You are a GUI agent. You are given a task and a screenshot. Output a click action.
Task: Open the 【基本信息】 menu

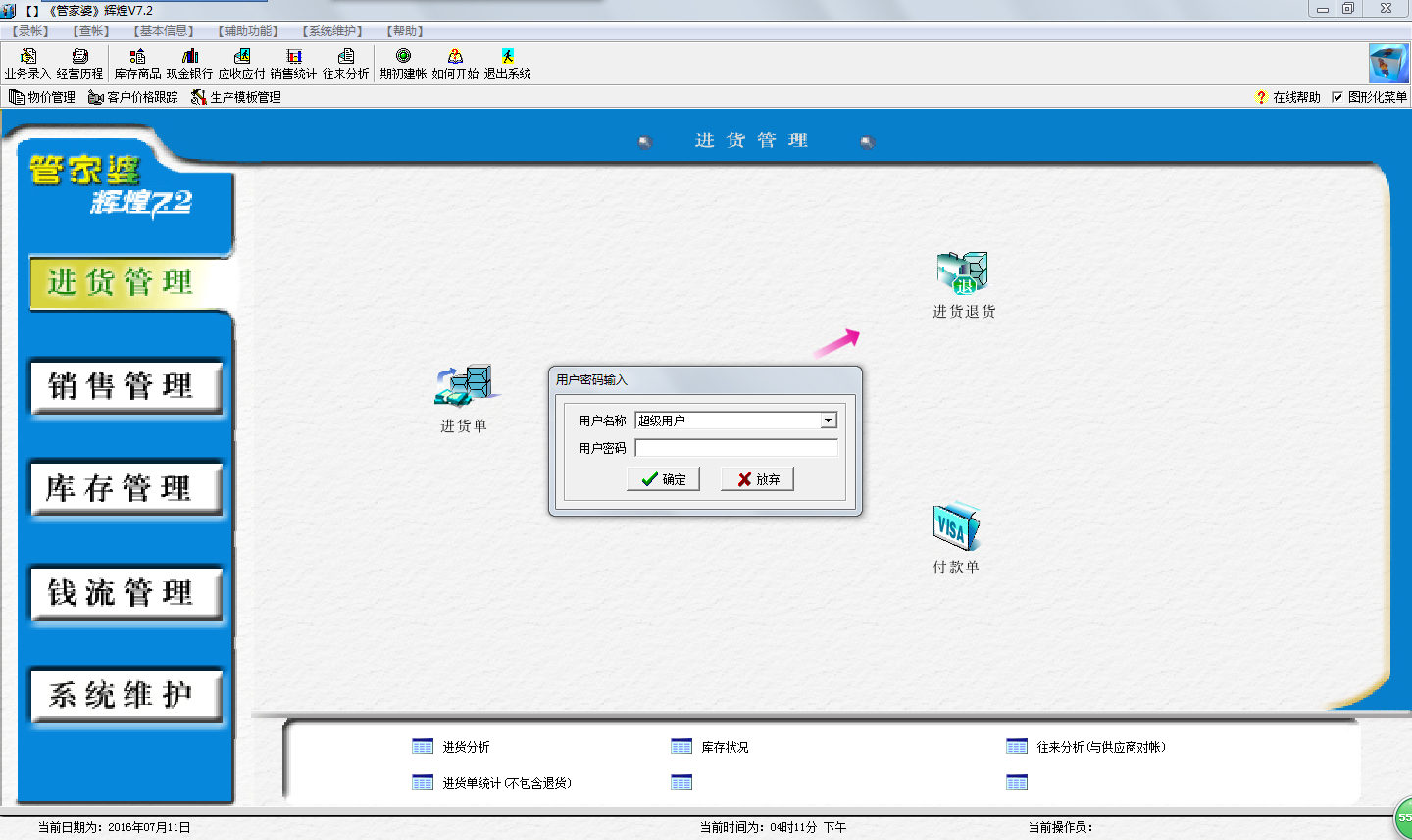point(164,31)
